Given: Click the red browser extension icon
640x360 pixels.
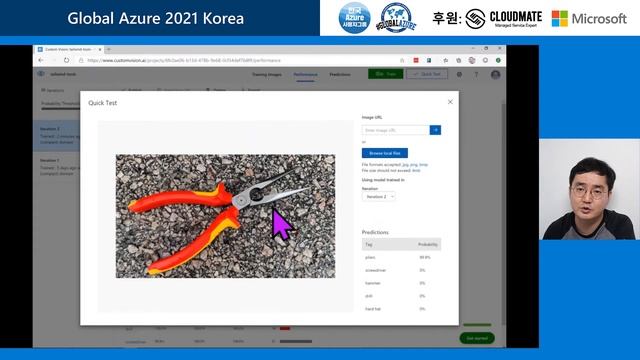Looking at the screenshot, I should click(x=416, y=60).
